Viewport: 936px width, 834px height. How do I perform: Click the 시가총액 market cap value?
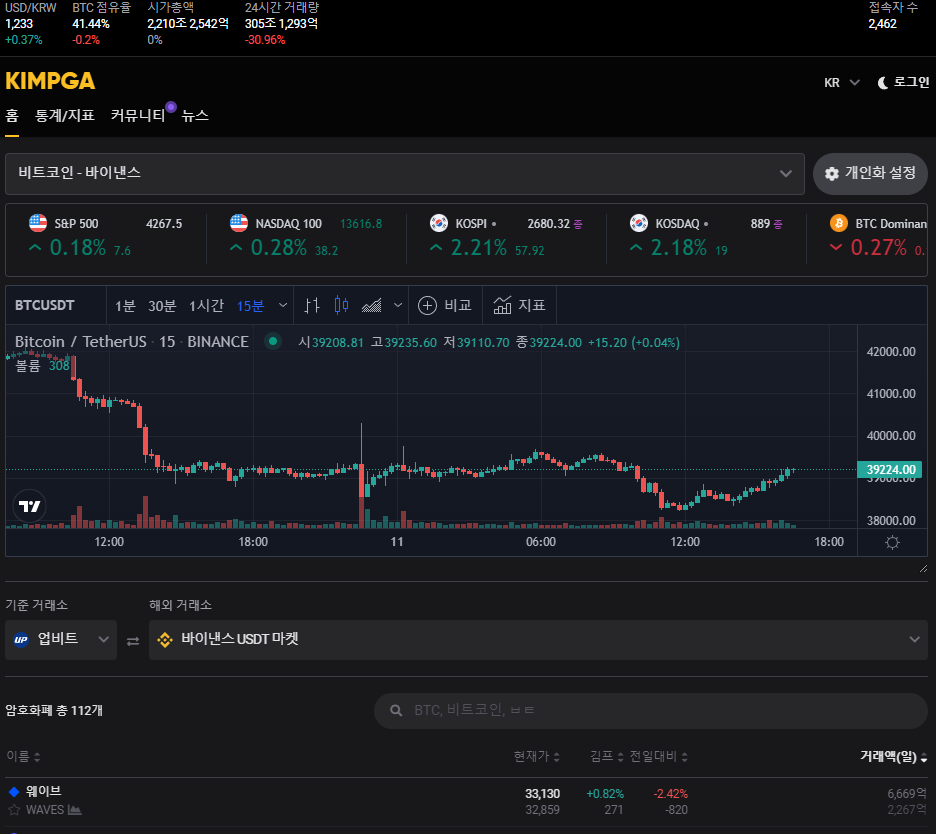pos(188,24)
